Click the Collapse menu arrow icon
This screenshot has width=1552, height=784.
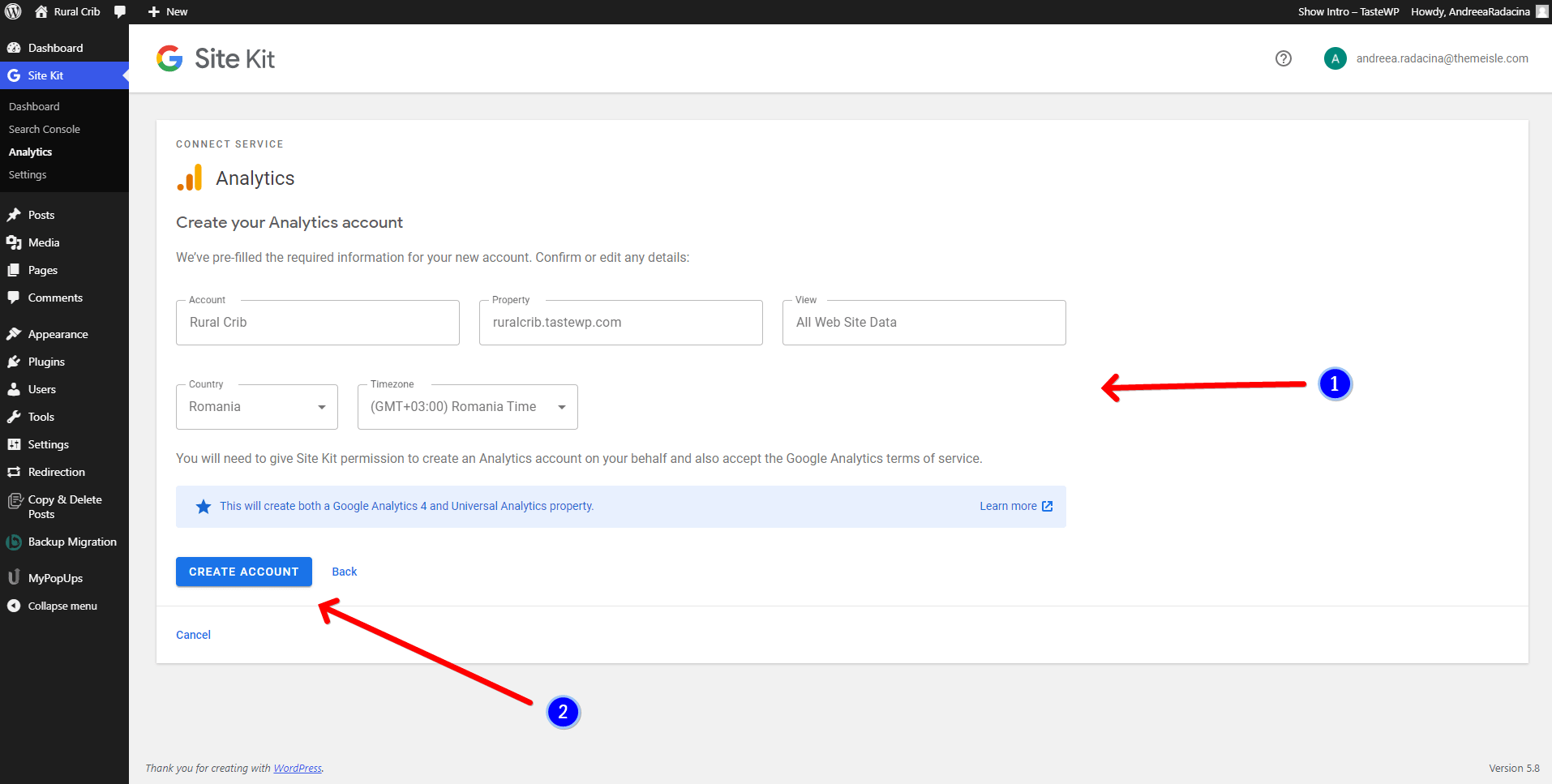tap(14, 606)
